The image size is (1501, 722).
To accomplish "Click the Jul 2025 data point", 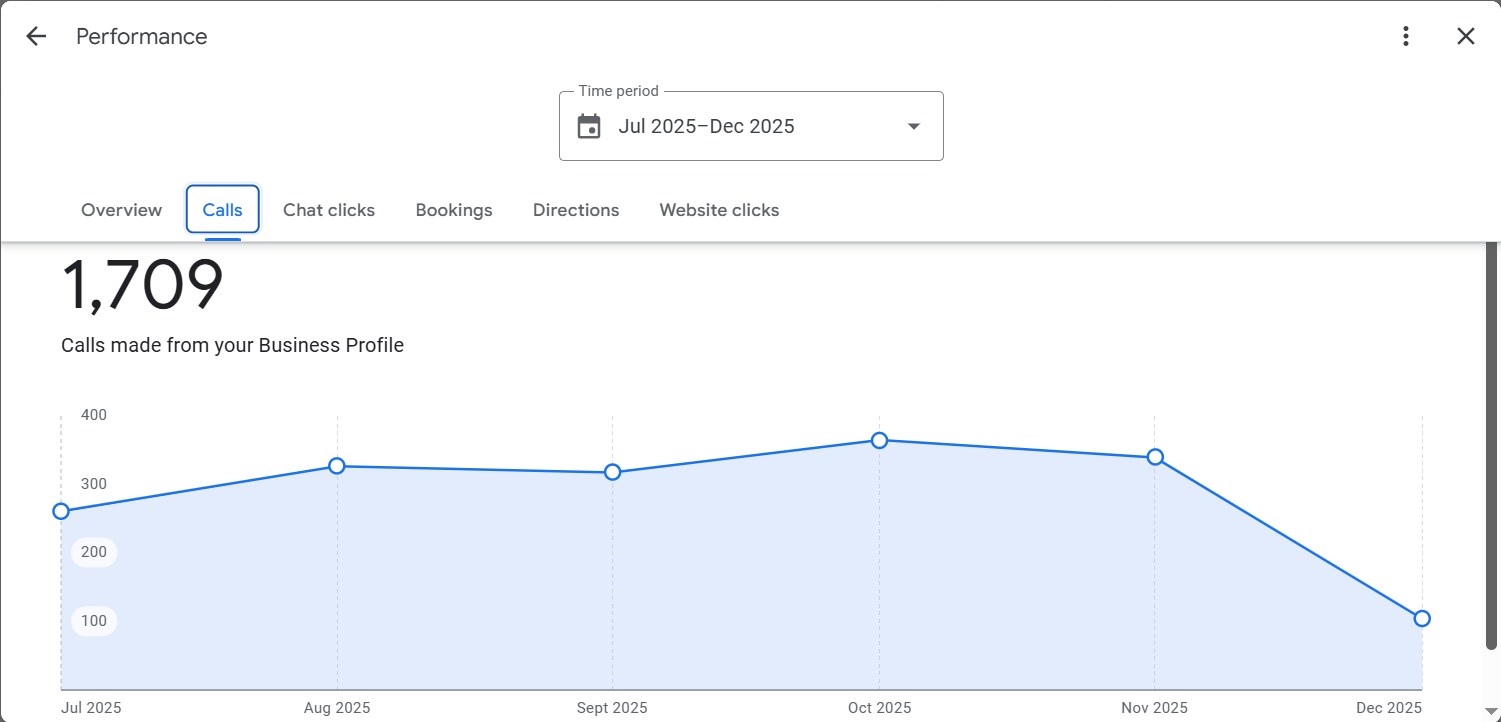I will tap(61, 511).
